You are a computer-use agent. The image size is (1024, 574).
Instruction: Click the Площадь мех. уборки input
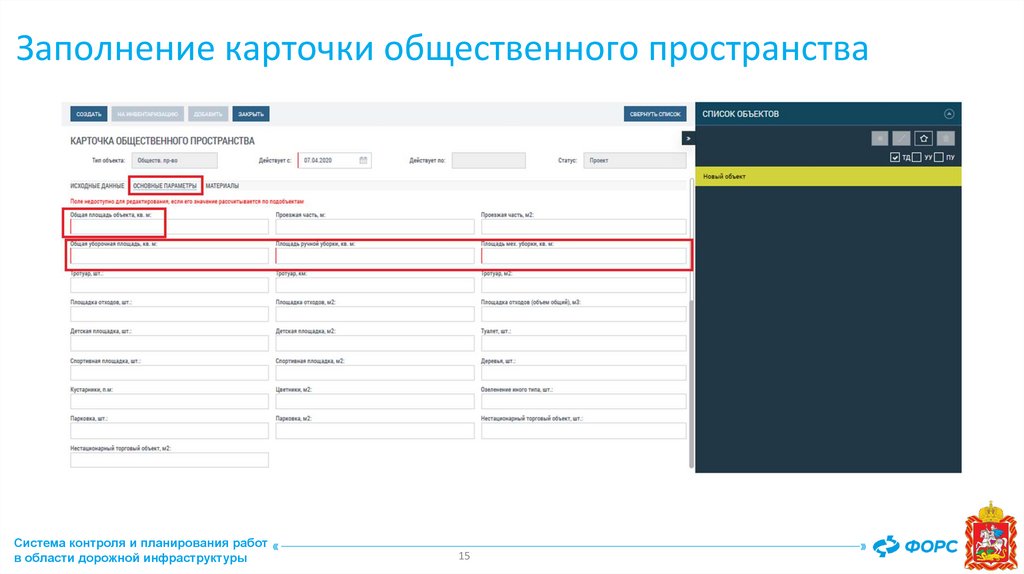pyautogui.click(x=584, y=256)
